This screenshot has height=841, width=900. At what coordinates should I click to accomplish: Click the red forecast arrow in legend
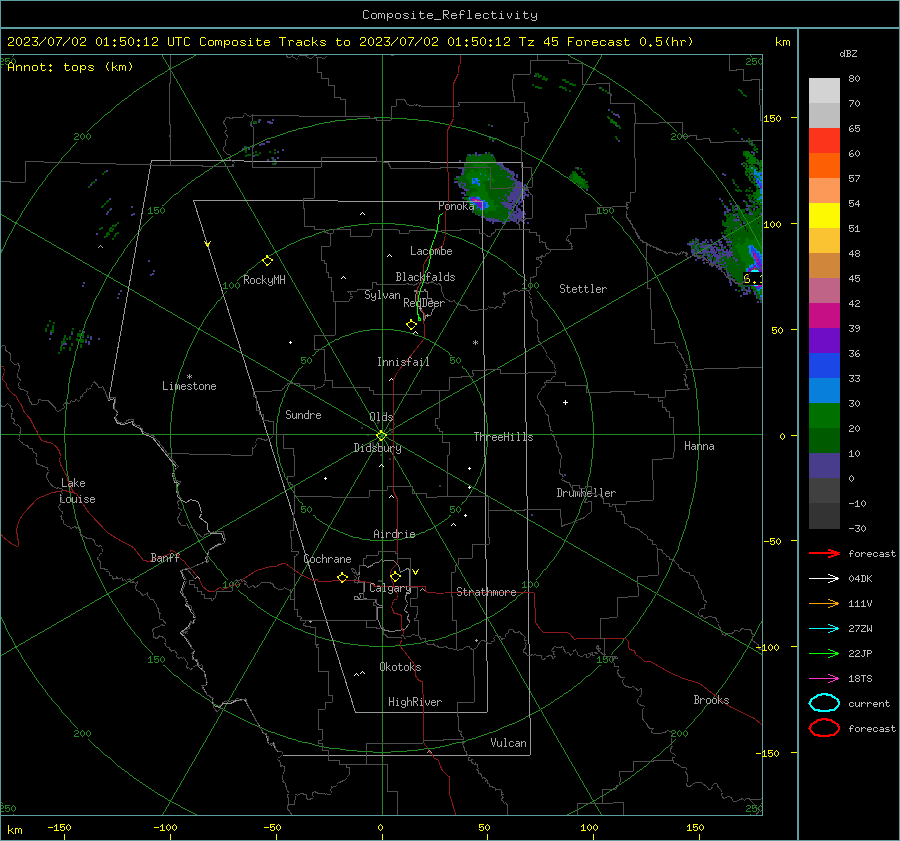pos(824,553)
